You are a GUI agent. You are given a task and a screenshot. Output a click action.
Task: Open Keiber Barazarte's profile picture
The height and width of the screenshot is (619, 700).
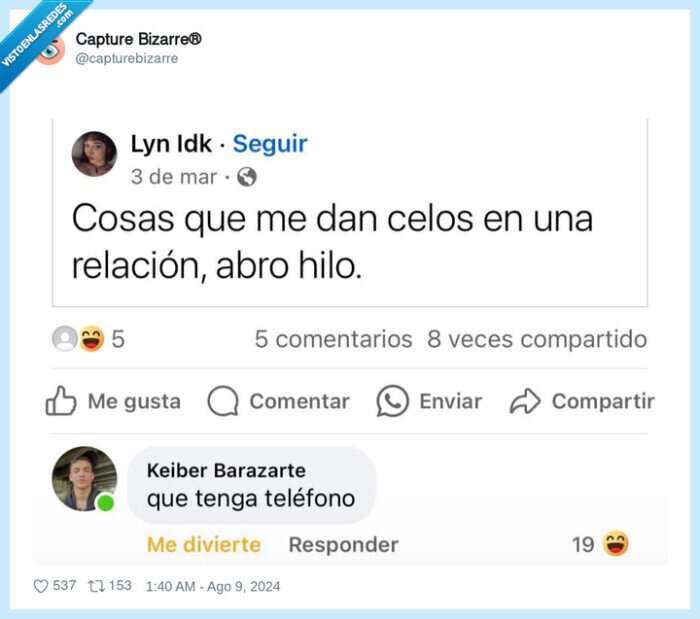(x=84, y=479)
